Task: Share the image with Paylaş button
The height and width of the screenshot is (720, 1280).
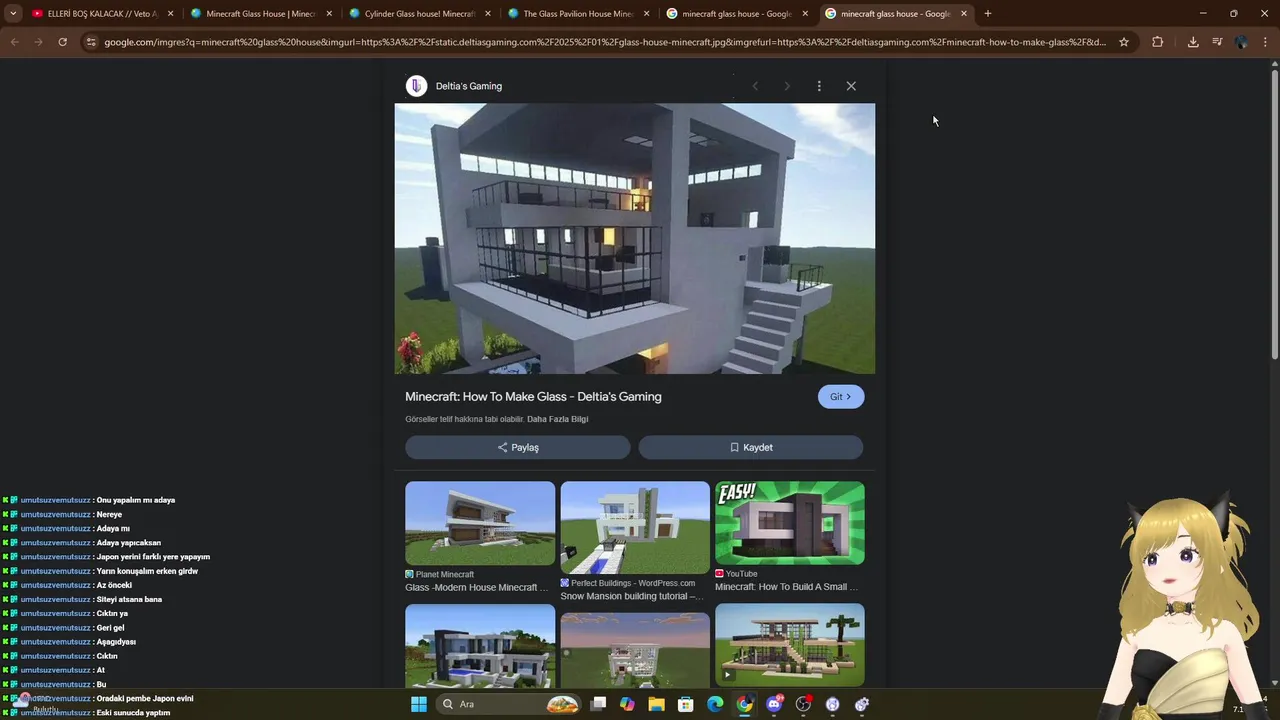Action: point(518,447)
